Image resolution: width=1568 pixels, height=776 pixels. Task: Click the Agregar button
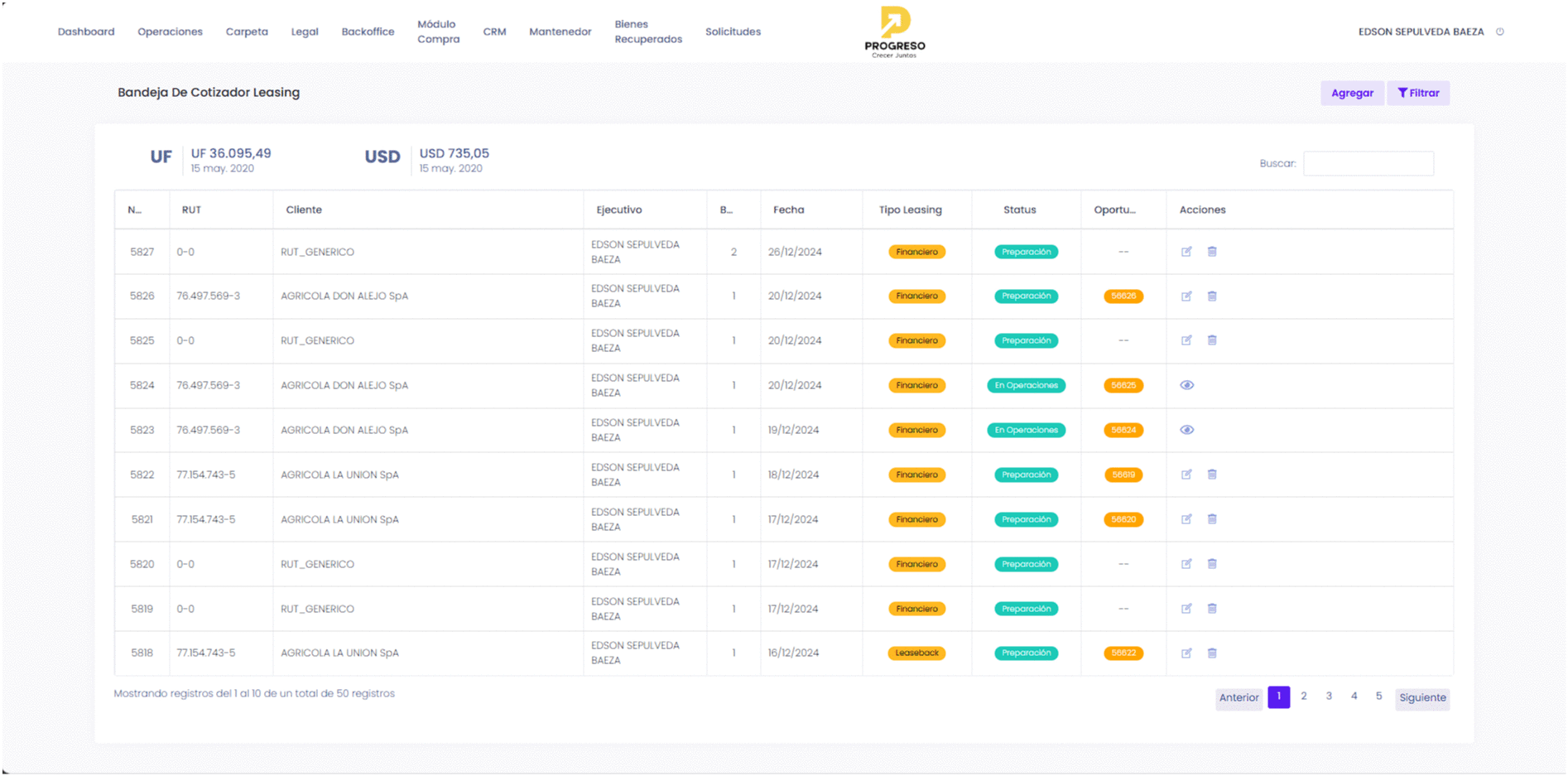click(x=1352, y=93)
